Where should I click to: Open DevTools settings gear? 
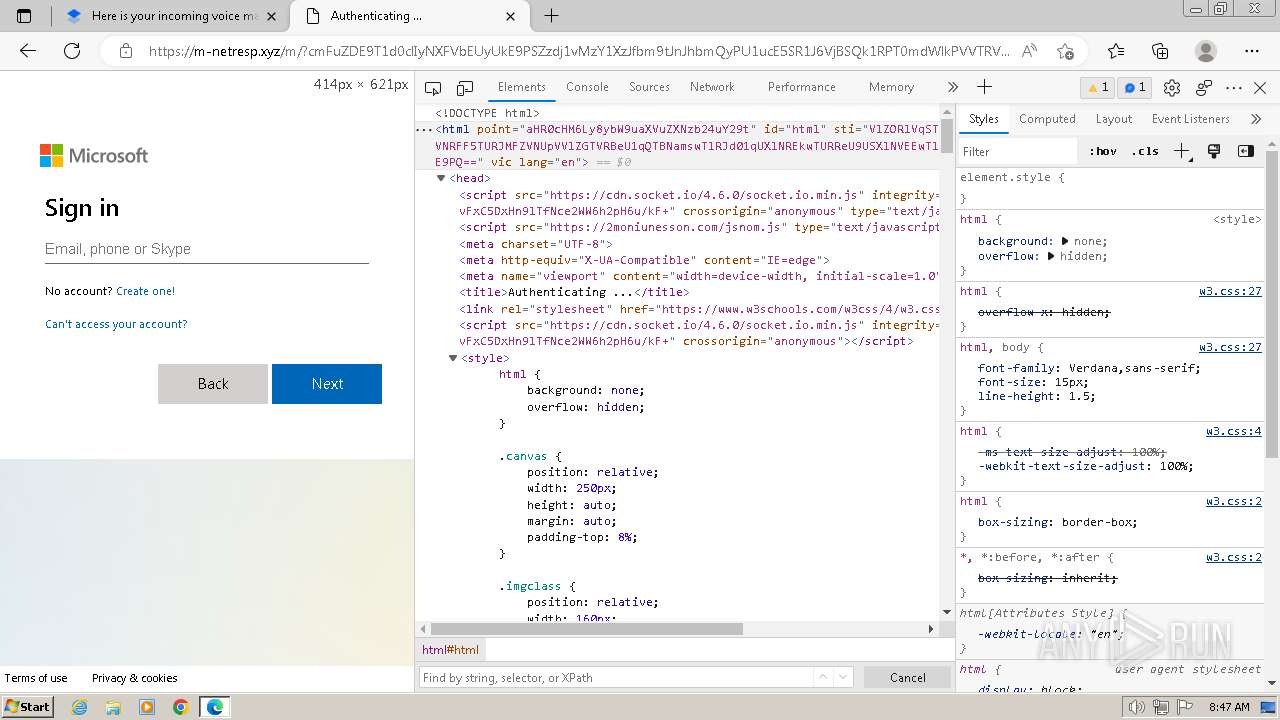pos(1172,88)
